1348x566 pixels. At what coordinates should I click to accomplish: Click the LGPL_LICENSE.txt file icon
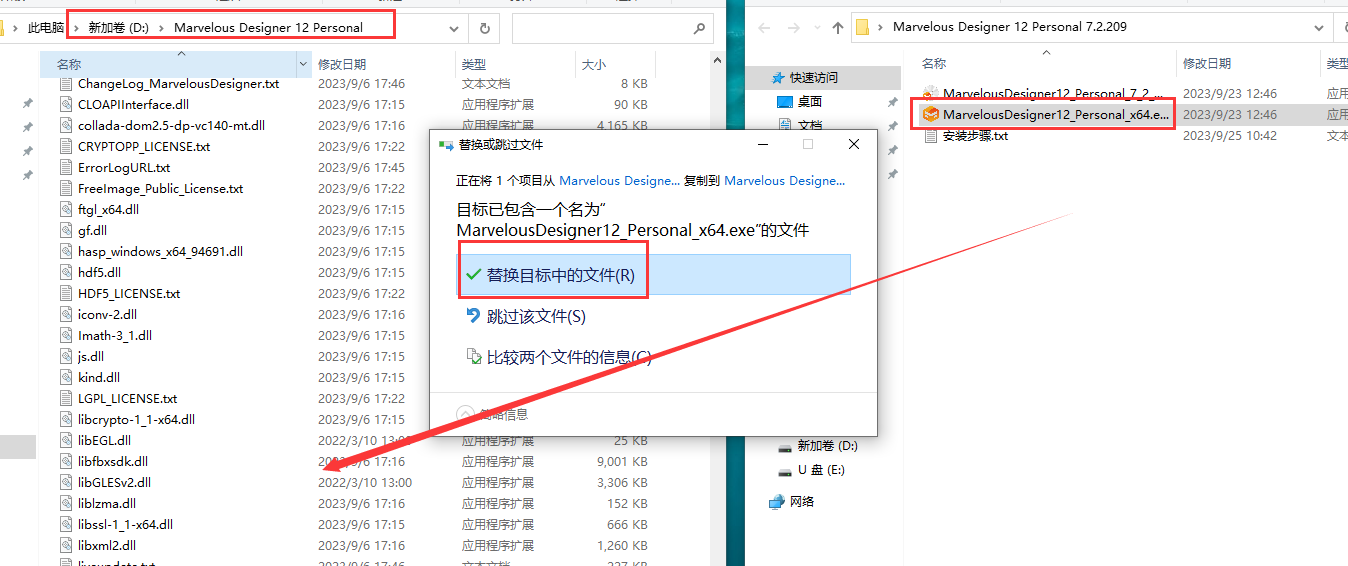pos(67,399)
